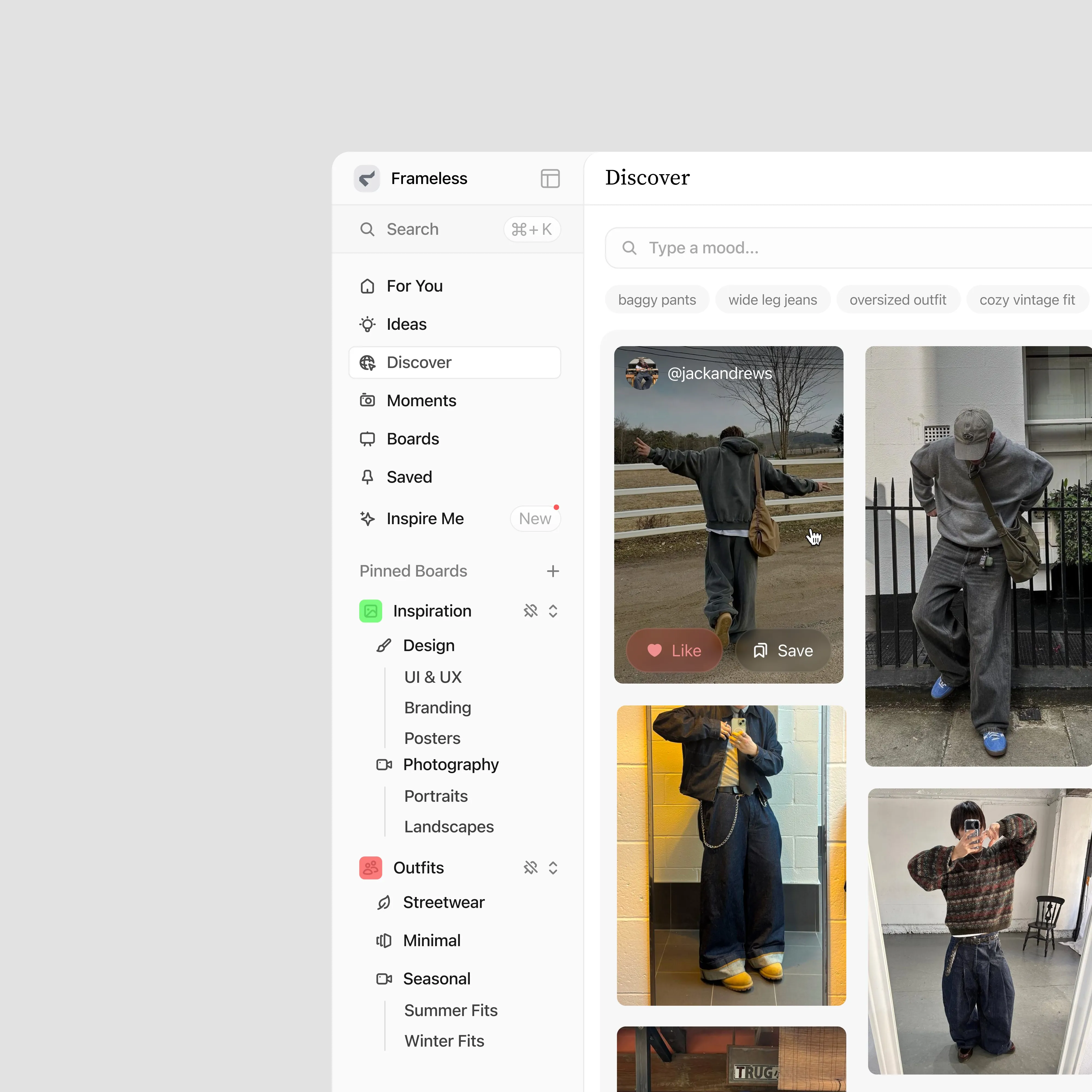Click the green Inspiration board icon
1092x1092 pixels.
tap(370, 611)
